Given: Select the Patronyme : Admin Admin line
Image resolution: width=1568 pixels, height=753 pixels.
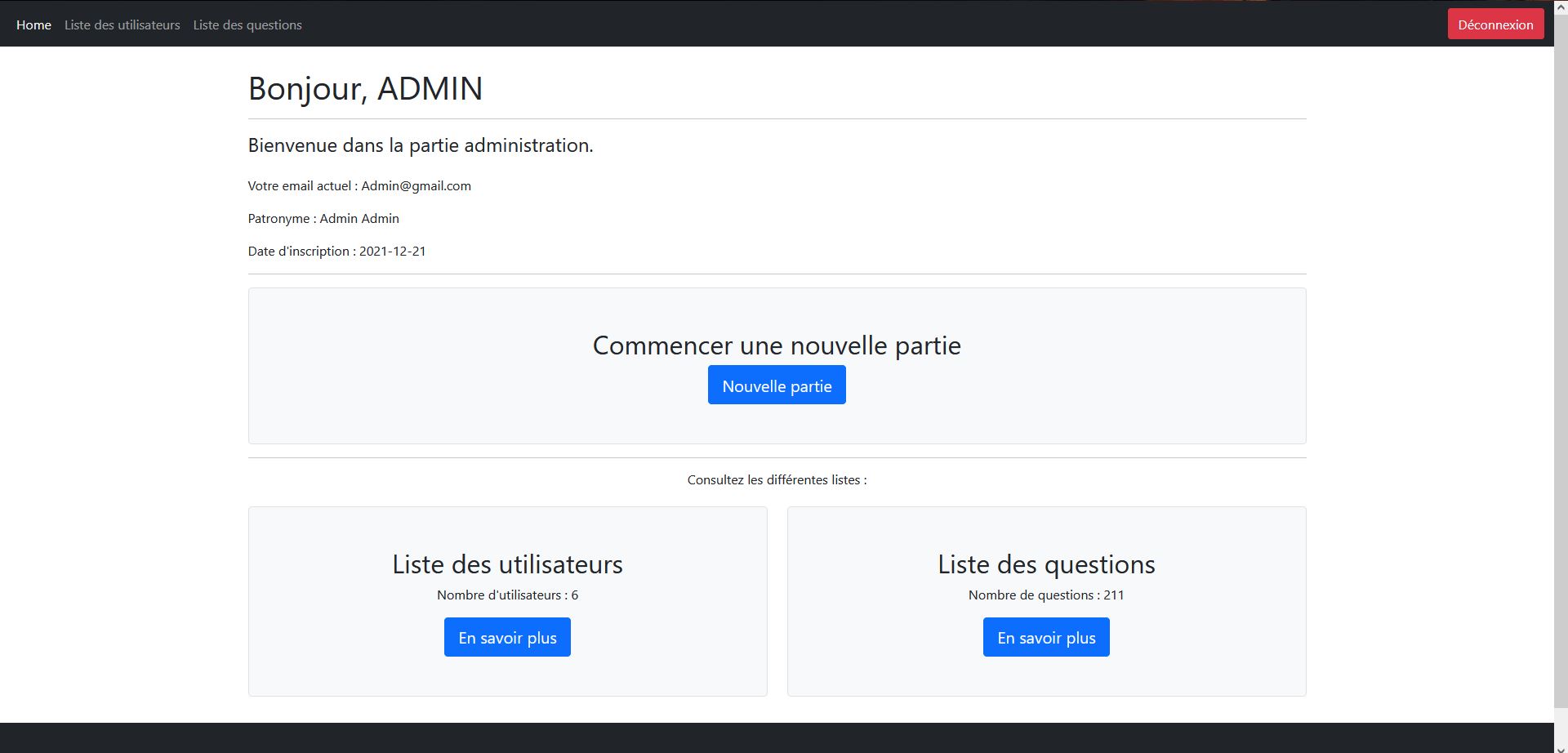Looking at the screenshot, I should pyautogui.click(x=323, y=219).
